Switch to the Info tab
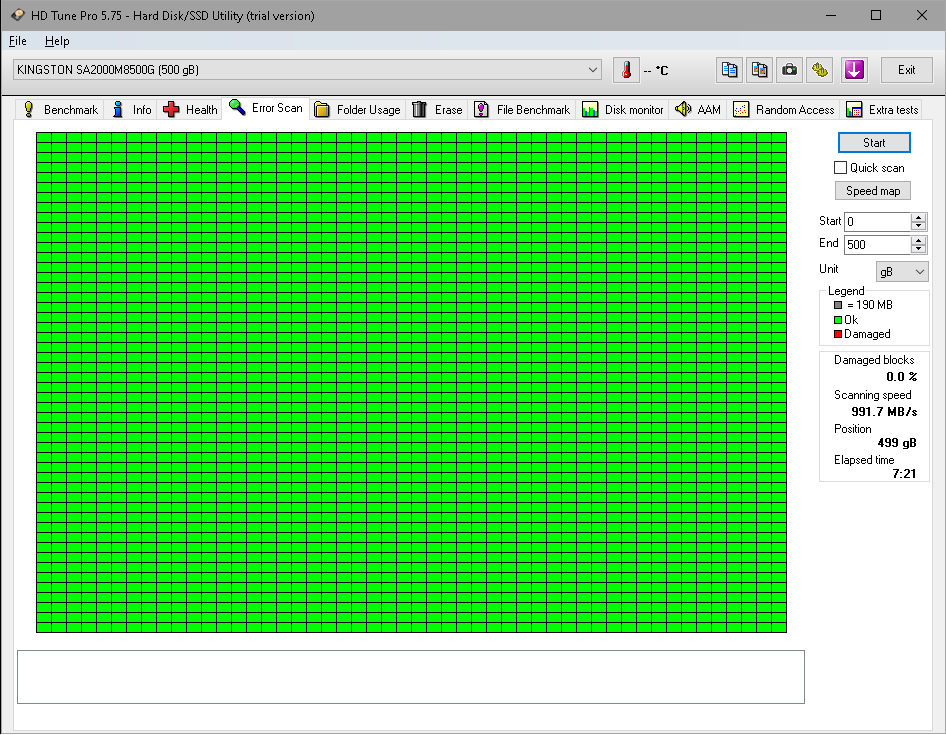 (131, 109)
